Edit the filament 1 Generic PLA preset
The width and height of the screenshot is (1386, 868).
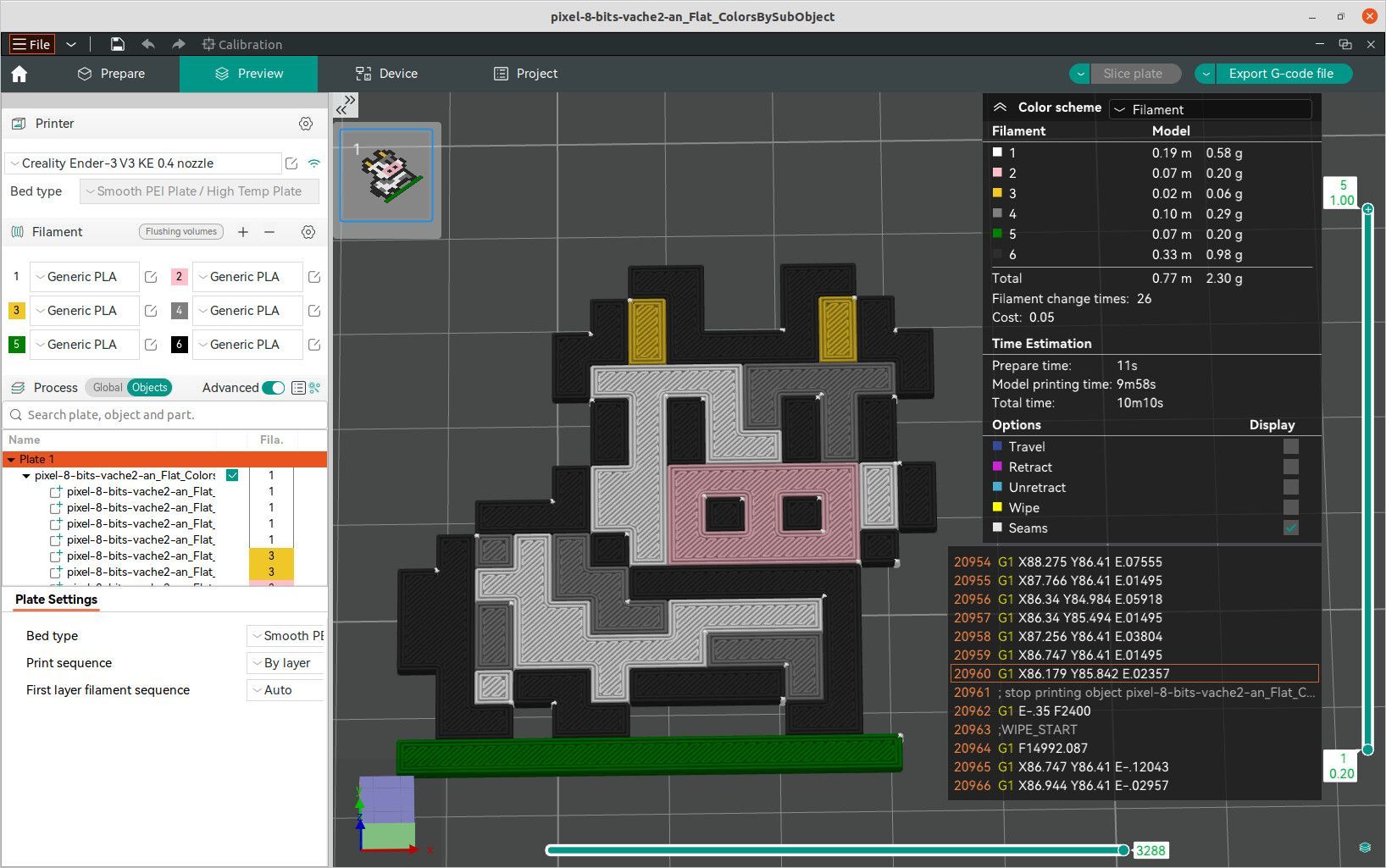coord(151,277)
